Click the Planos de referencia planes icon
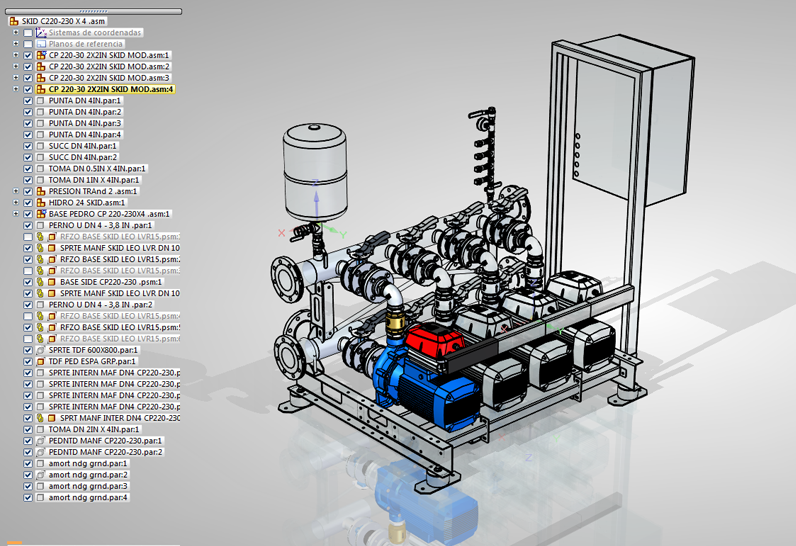796x546 pixels. pyautogui.click(x=41, y=44)
